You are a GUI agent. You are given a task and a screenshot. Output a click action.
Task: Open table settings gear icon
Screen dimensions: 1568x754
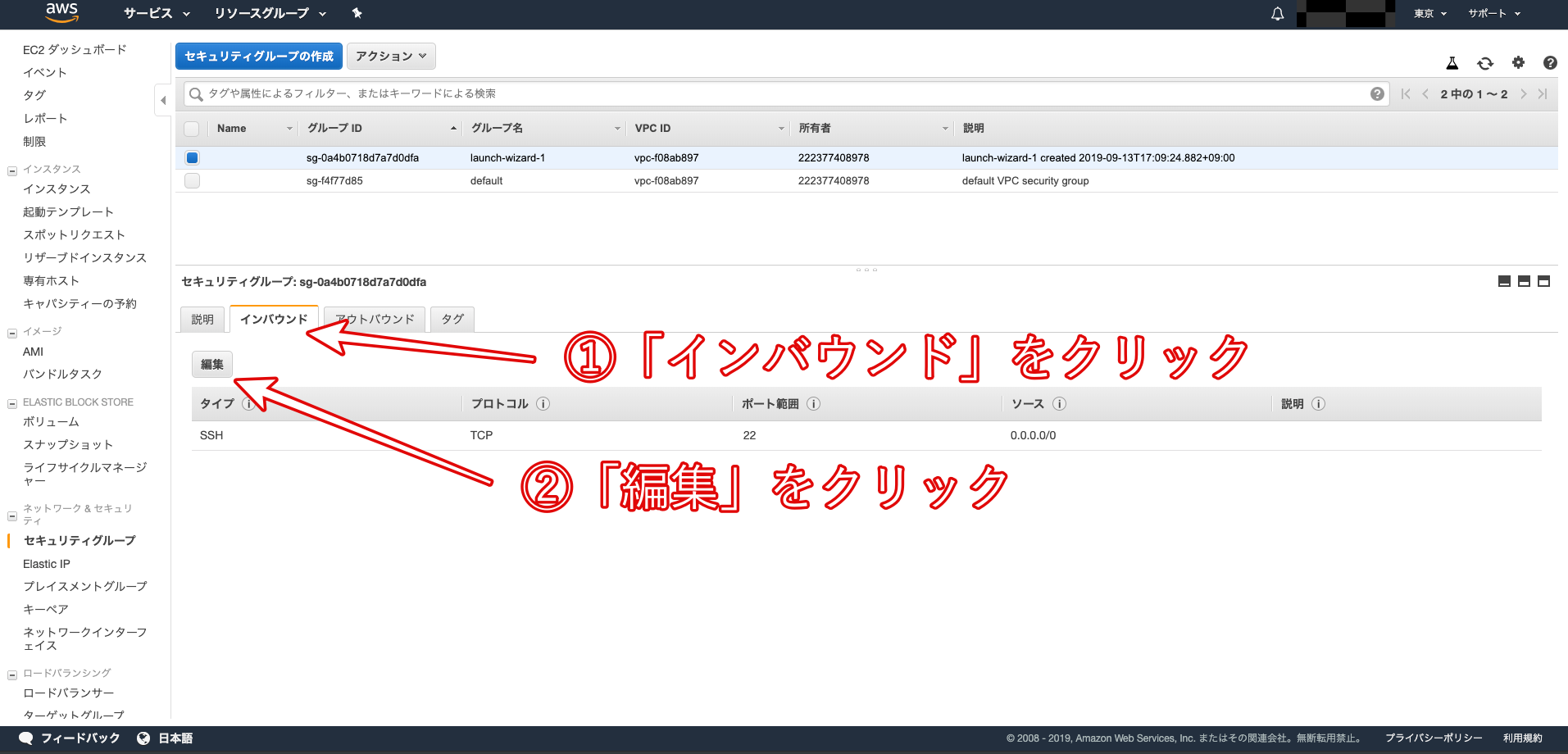[x=1518, y=63]
